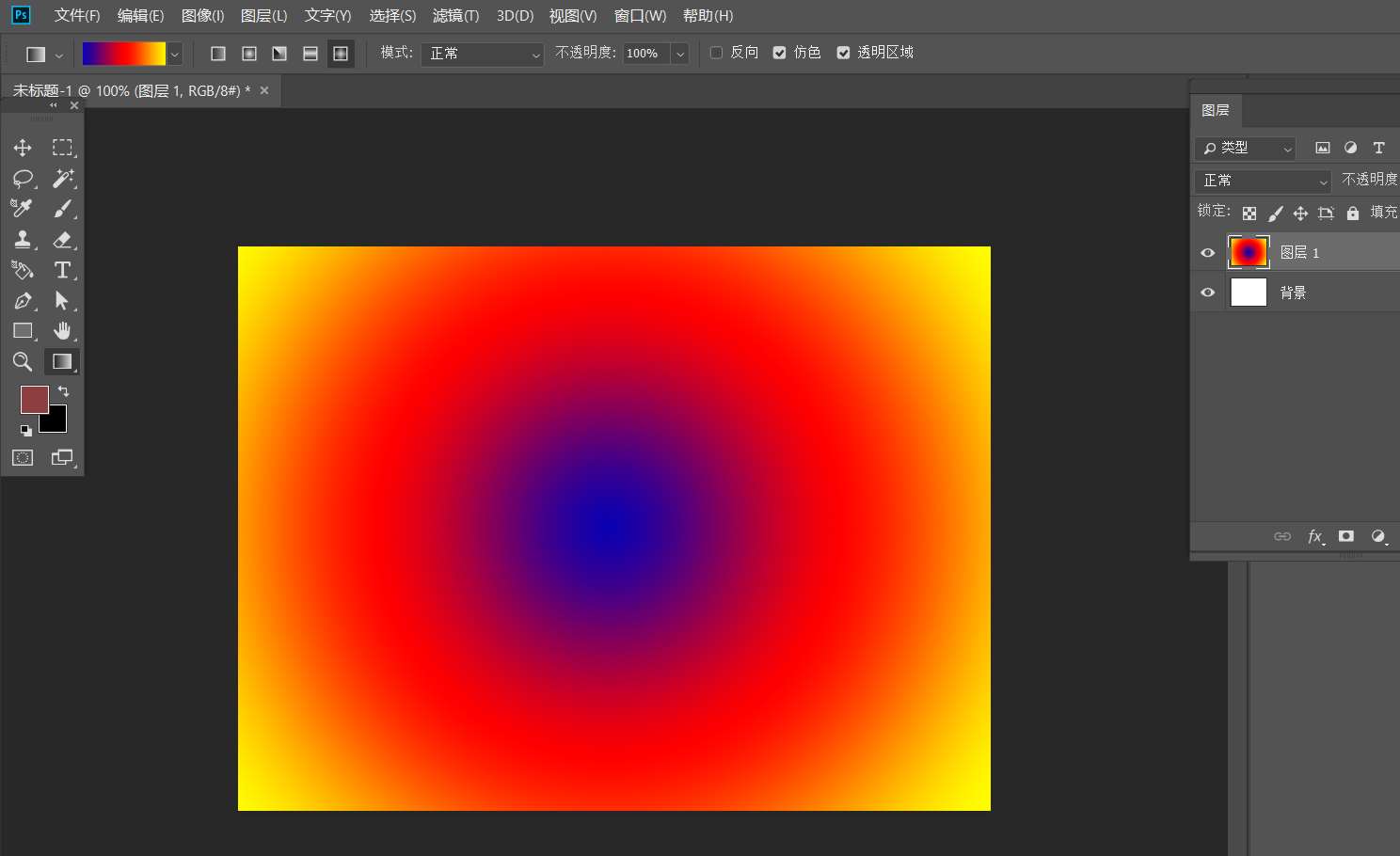The width and height of the screenshot is (1400, 856).
Task: Open the tool preset picker dropdown
Action: (58, 55)
